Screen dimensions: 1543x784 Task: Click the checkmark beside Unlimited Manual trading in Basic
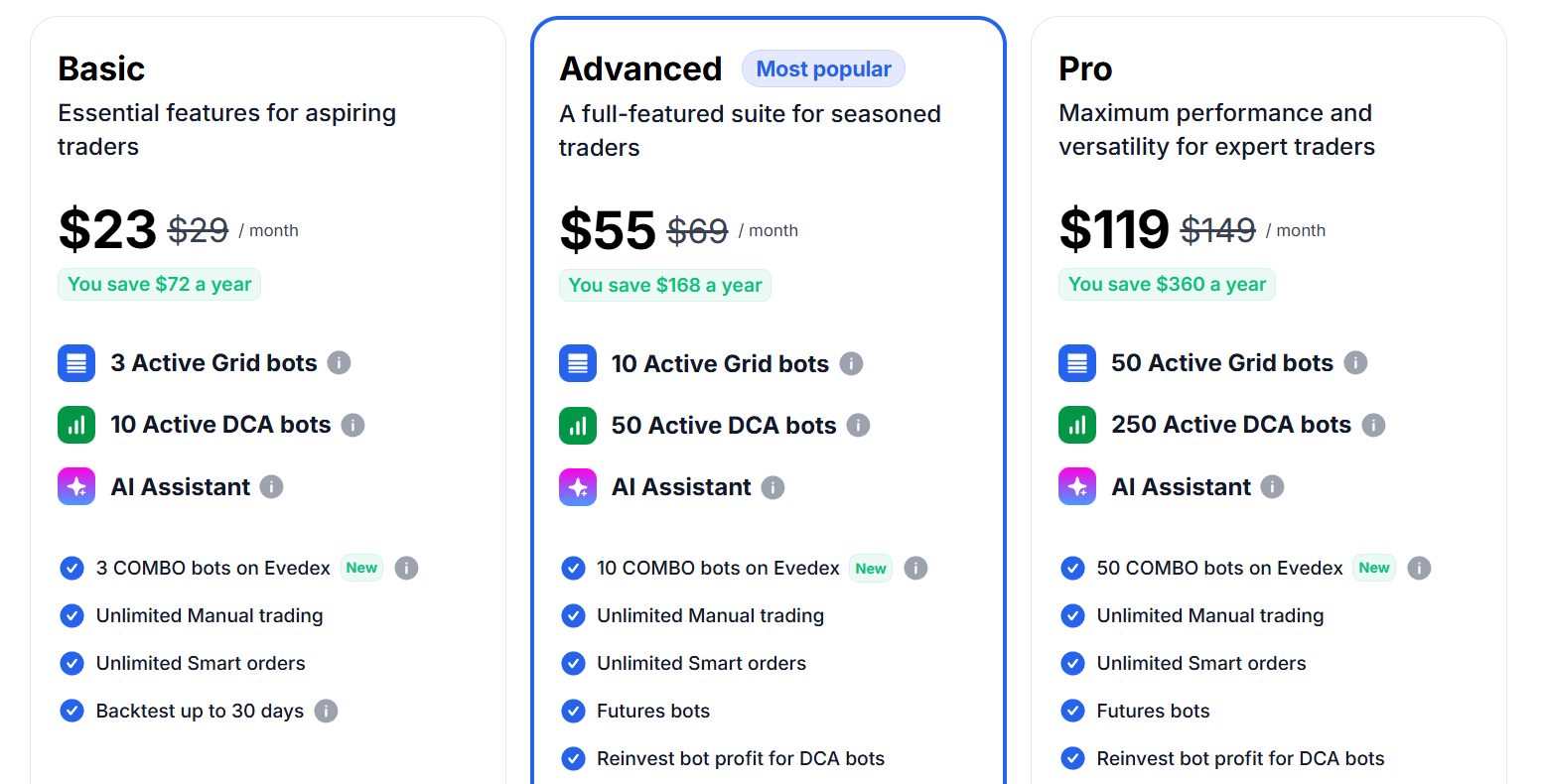click(71, 615)
